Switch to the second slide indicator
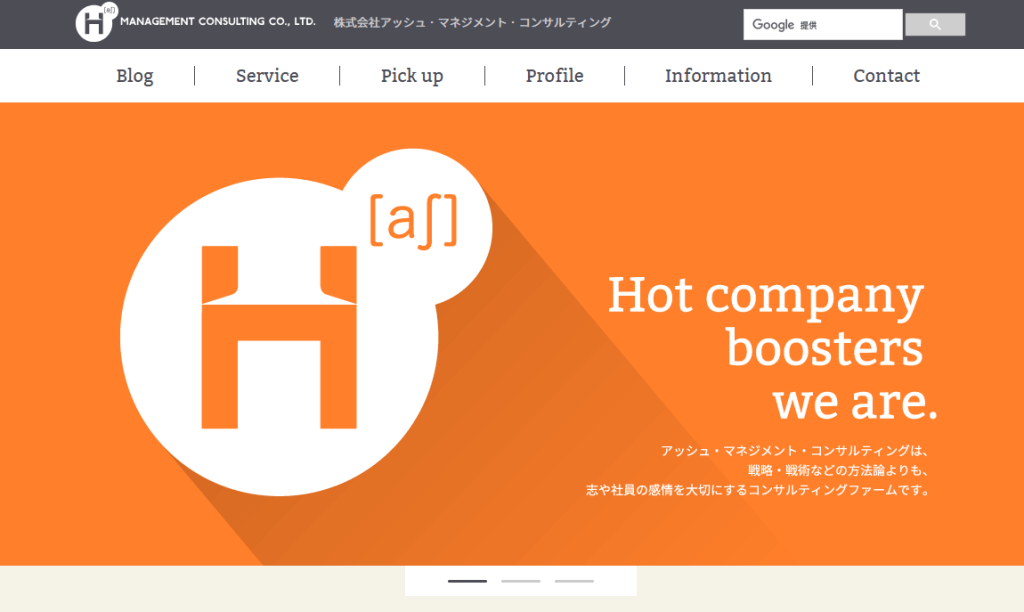 click(520, 581)
